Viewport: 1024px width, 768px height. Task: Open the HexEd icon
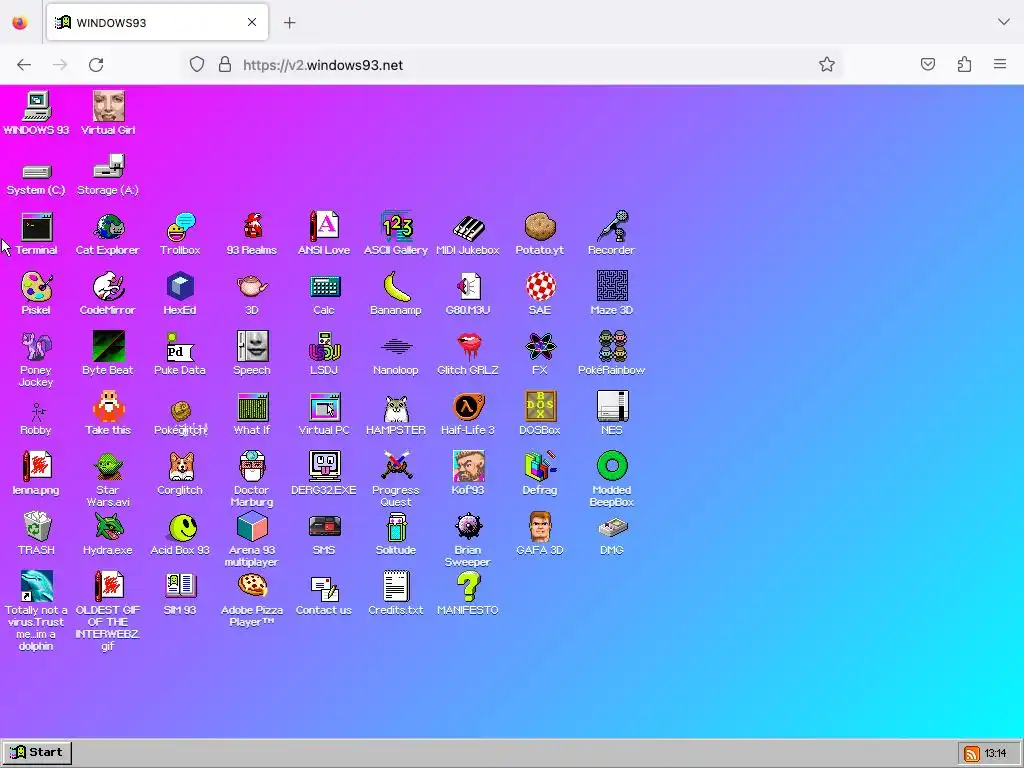180,288
